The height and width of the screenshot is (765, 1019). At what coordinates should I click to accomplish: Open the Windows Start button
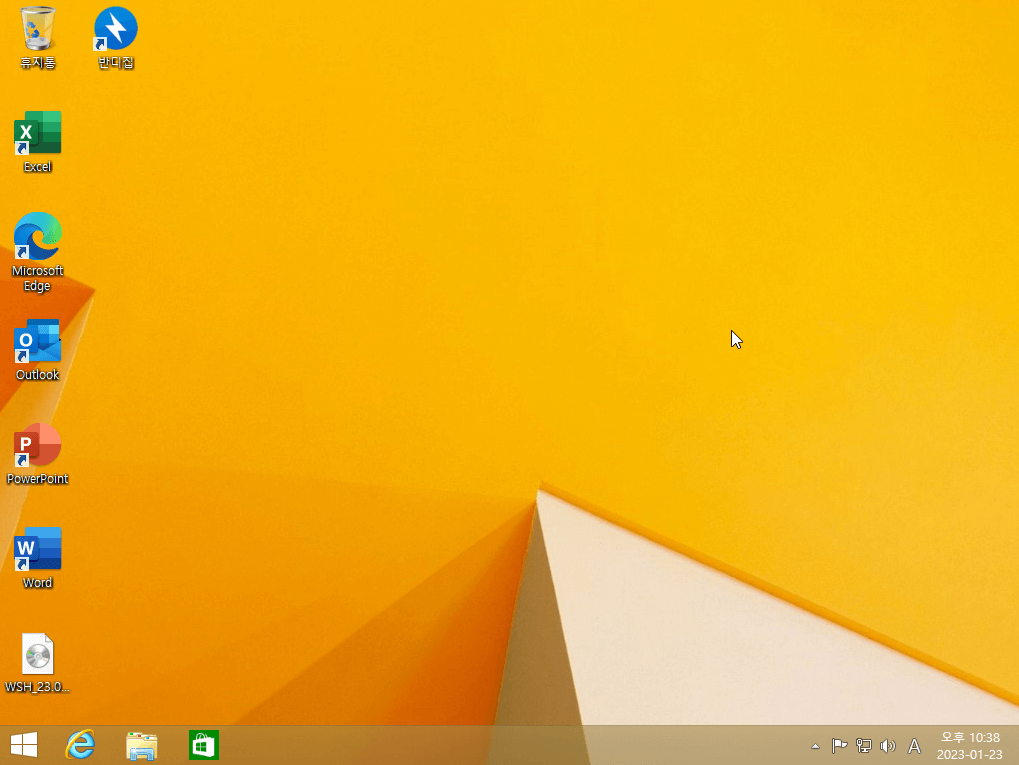coord(24,745)
